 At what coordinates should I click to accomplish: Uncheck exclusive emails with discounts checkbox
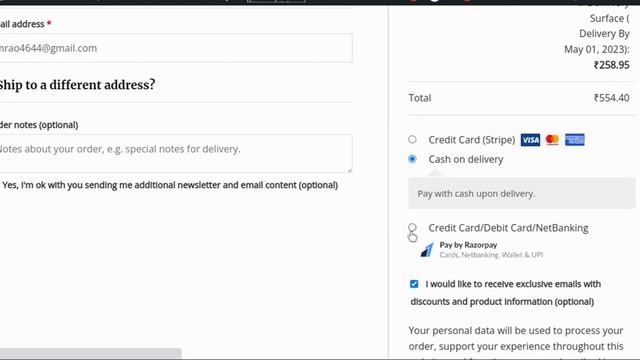(x=414, y=284)
